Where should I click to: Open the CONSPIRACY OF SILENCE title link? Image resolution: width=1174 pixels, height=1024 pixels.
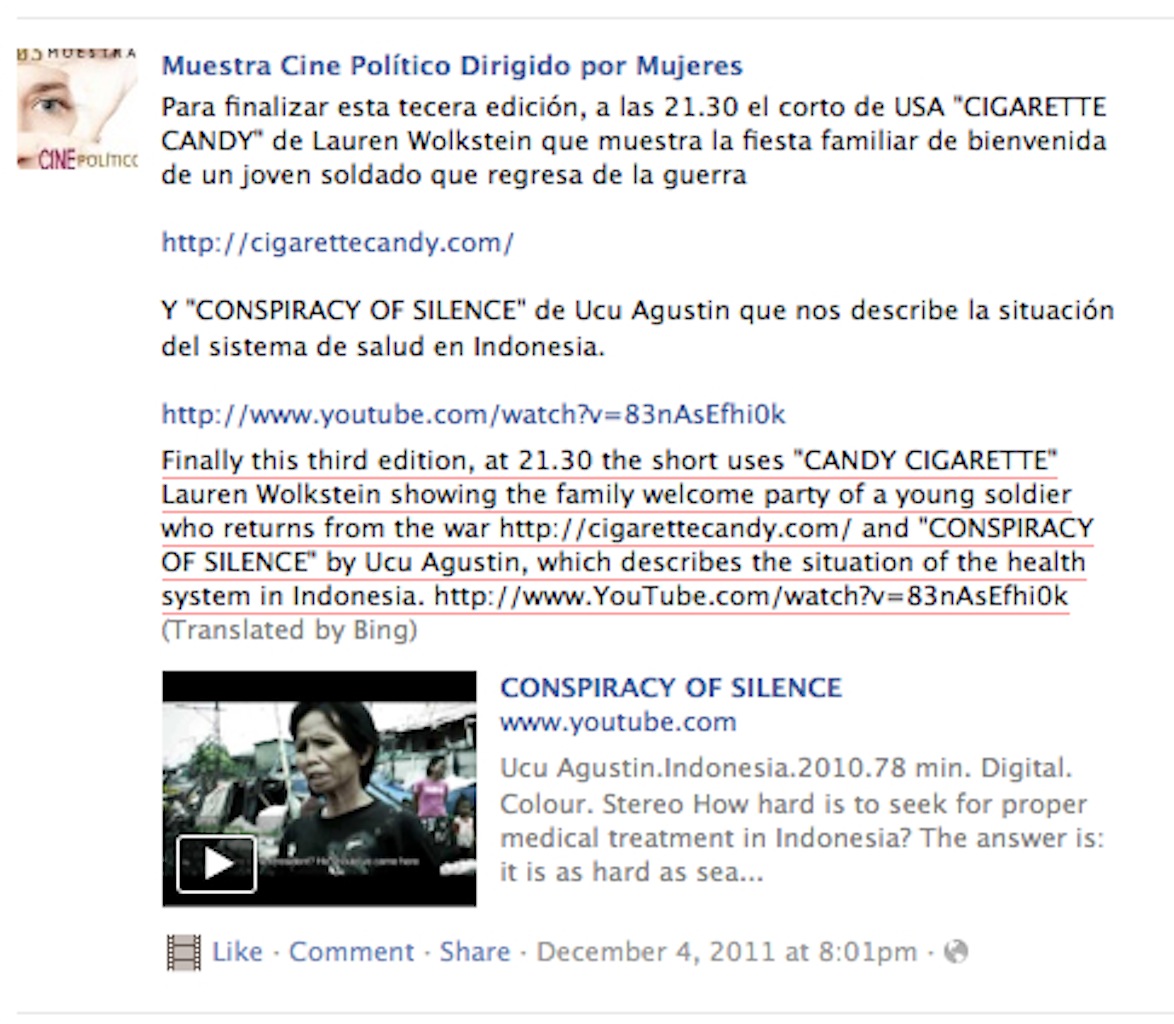point(671,688)
